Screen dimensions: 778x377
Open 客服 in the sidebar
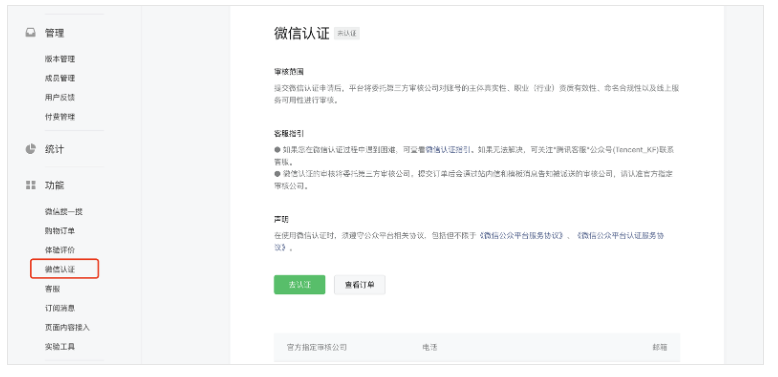pos(52,289)
